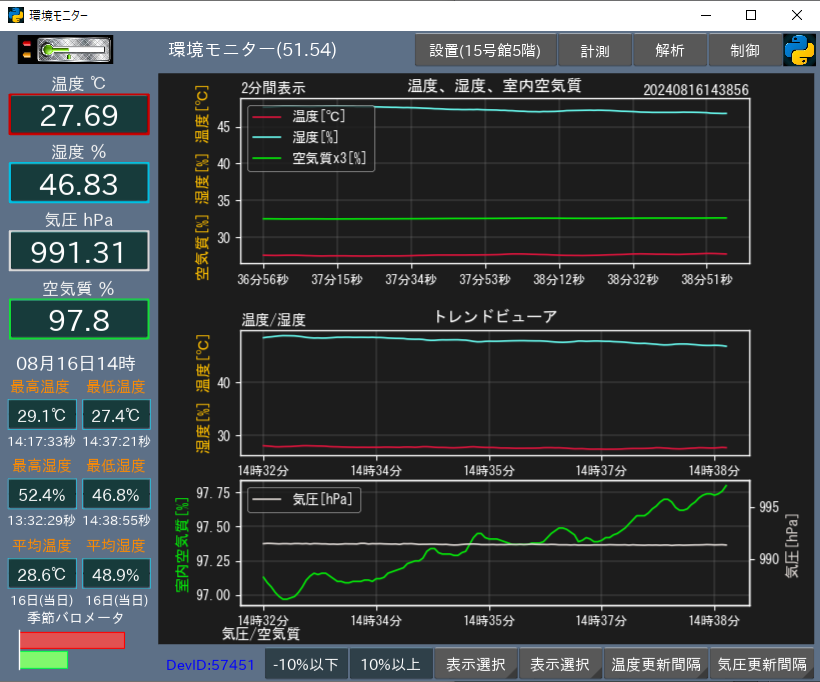Click the date 08月16日14時 label

[x=76, y=363]
